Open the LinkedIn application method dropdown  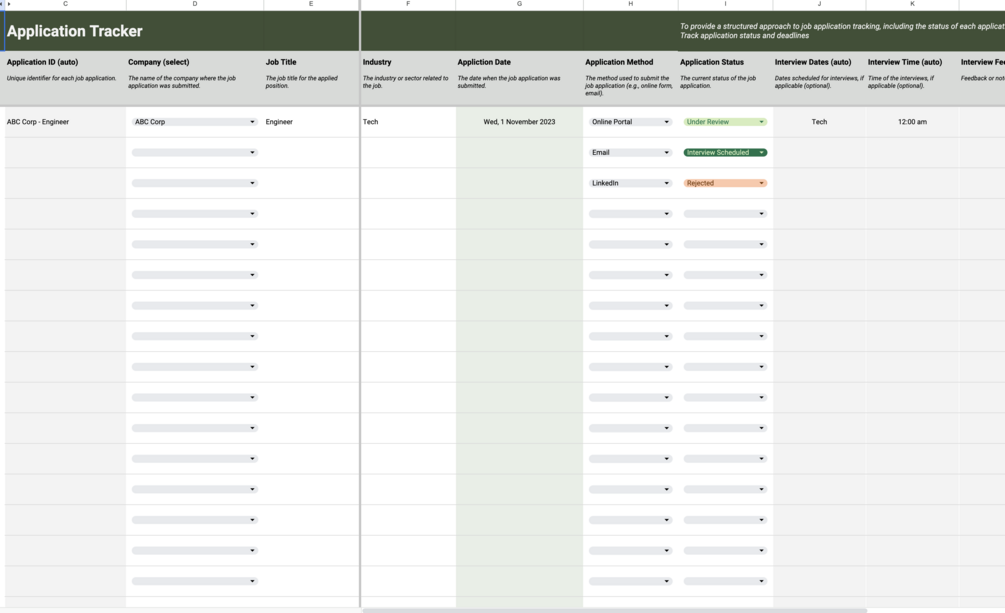coord(630,183)
